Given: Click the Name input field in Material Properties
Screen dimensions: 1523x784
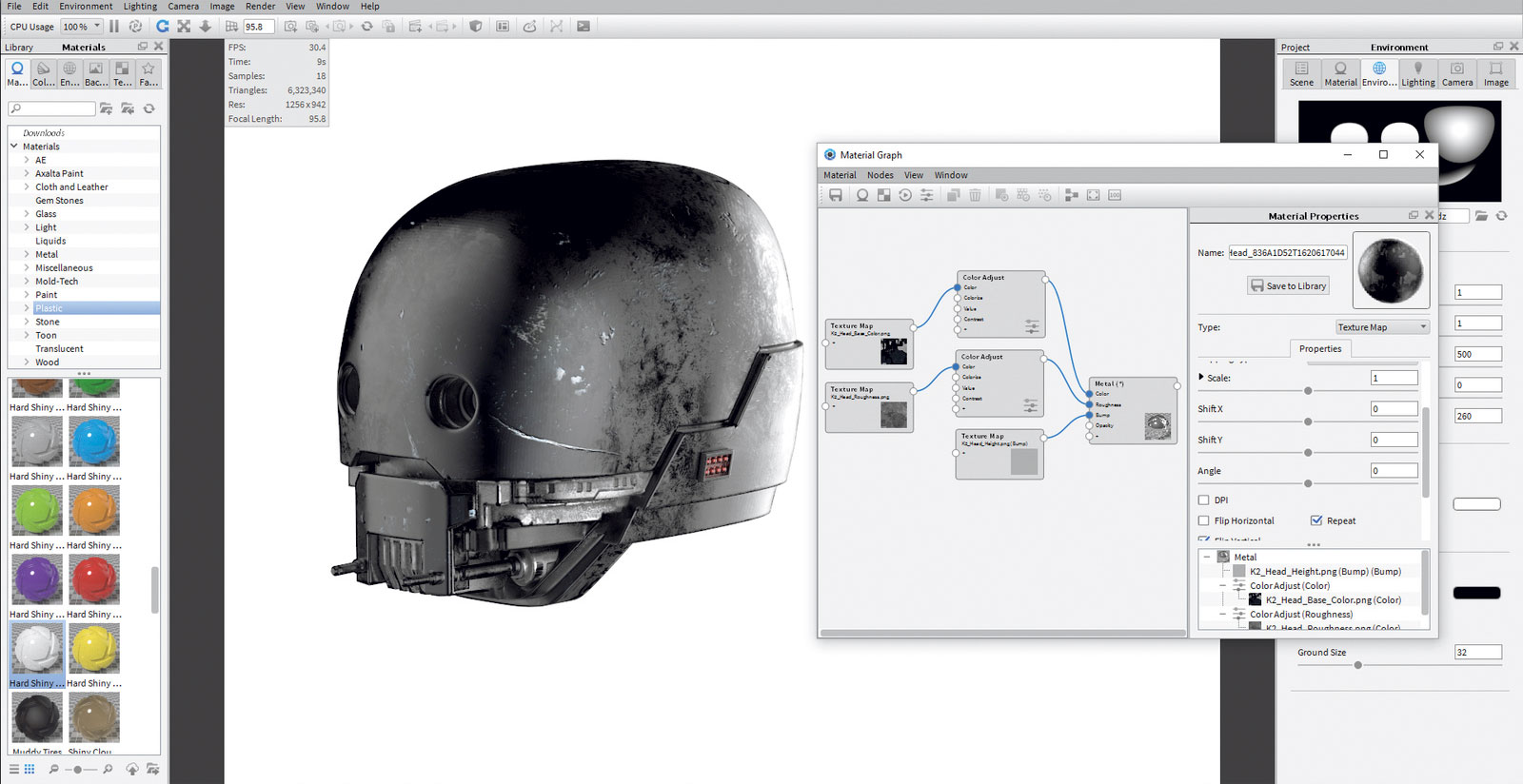Looking at the screenshot, I should pos(1288,252).
